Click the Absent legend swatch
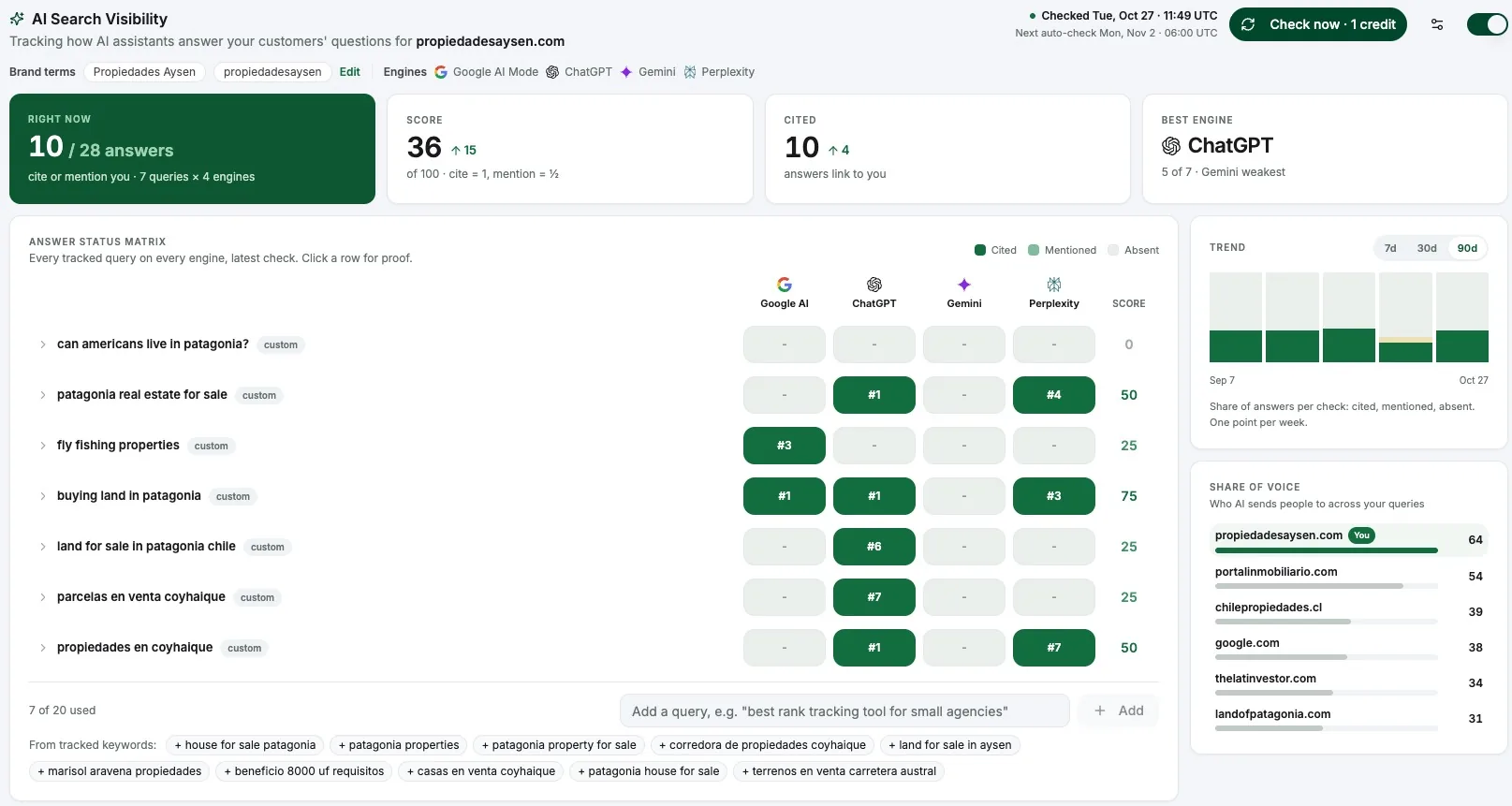The width and height of the screenshot is (1512, 806). tap(1113, 250)
